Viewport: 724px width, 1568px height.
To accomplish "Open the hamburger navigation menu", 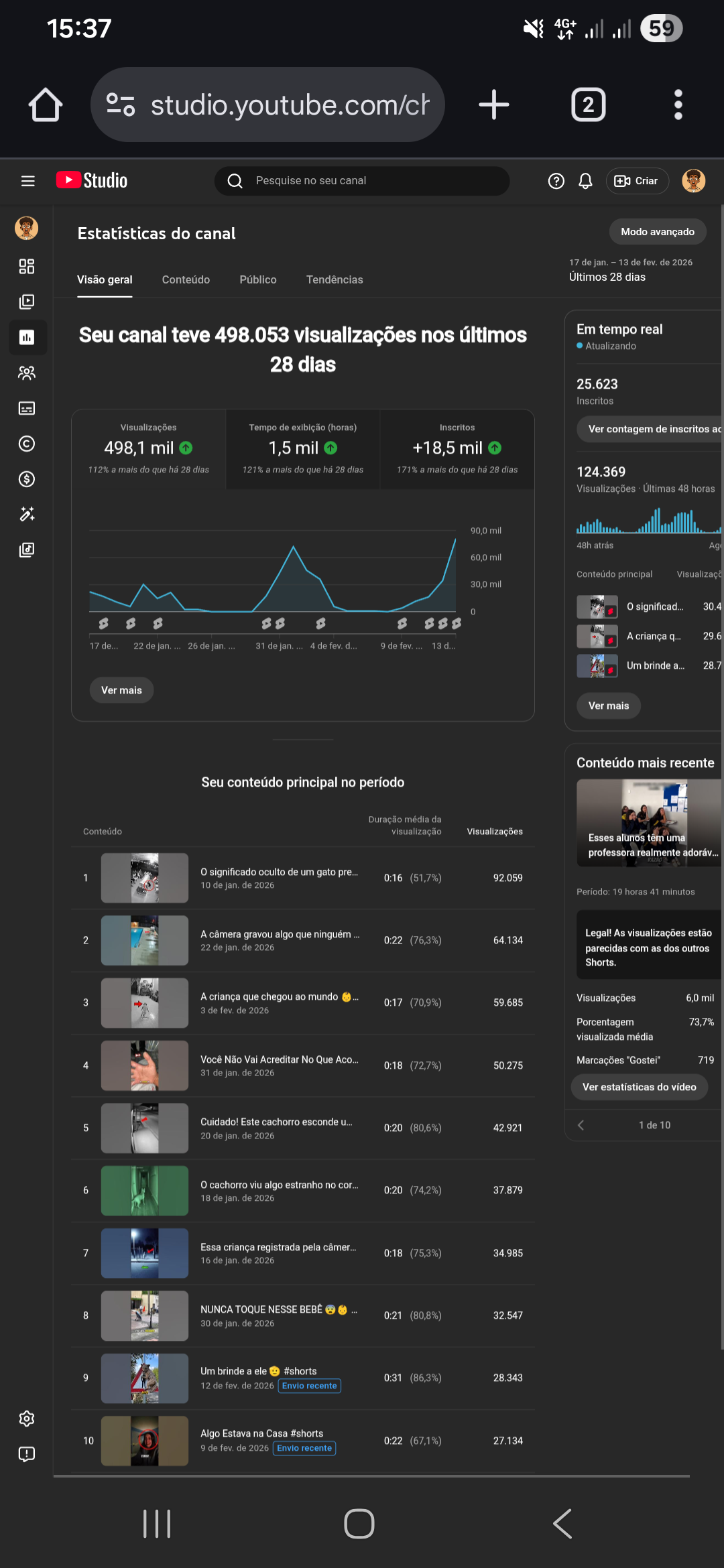I will [x=27, y=181].
